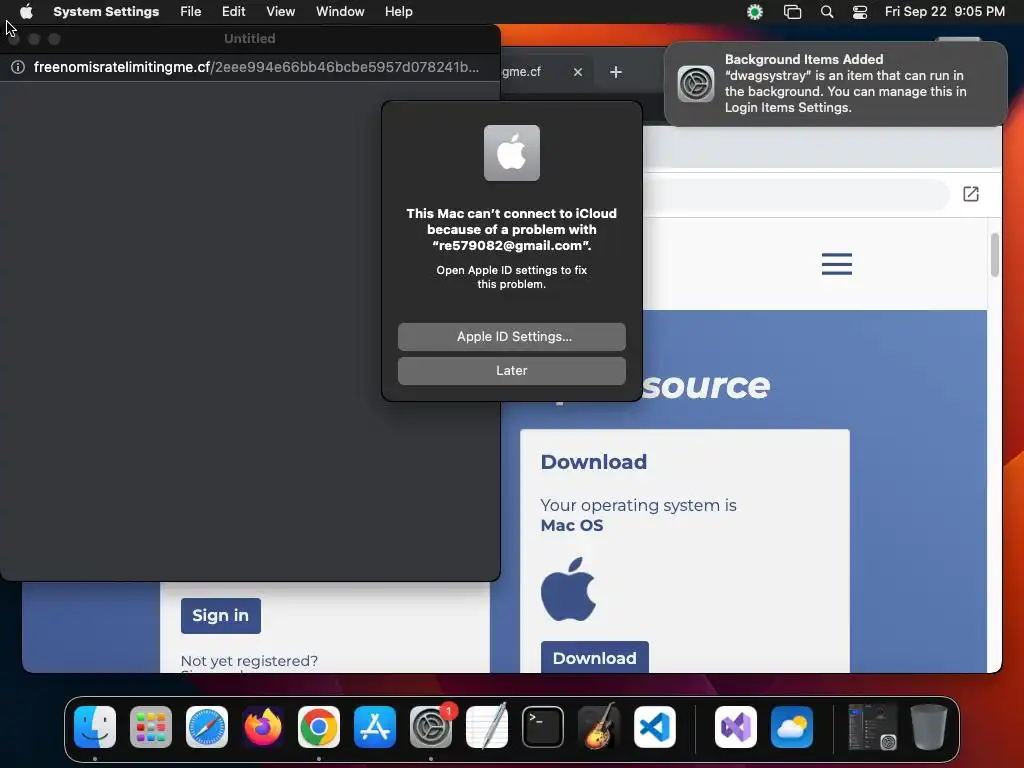1024x768 pixels.
Task: Open TextEdit from the Dock
Action: coord(487,727)
